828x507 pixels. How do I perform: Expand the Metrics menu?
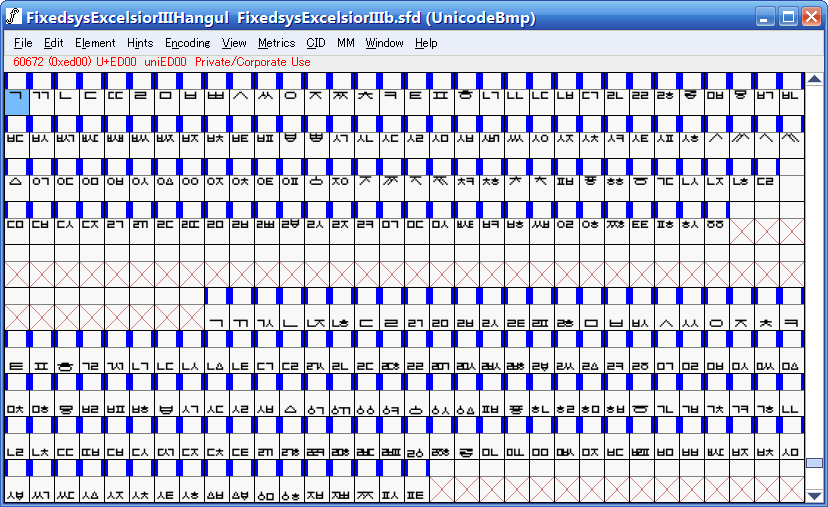tap(276, 43)
